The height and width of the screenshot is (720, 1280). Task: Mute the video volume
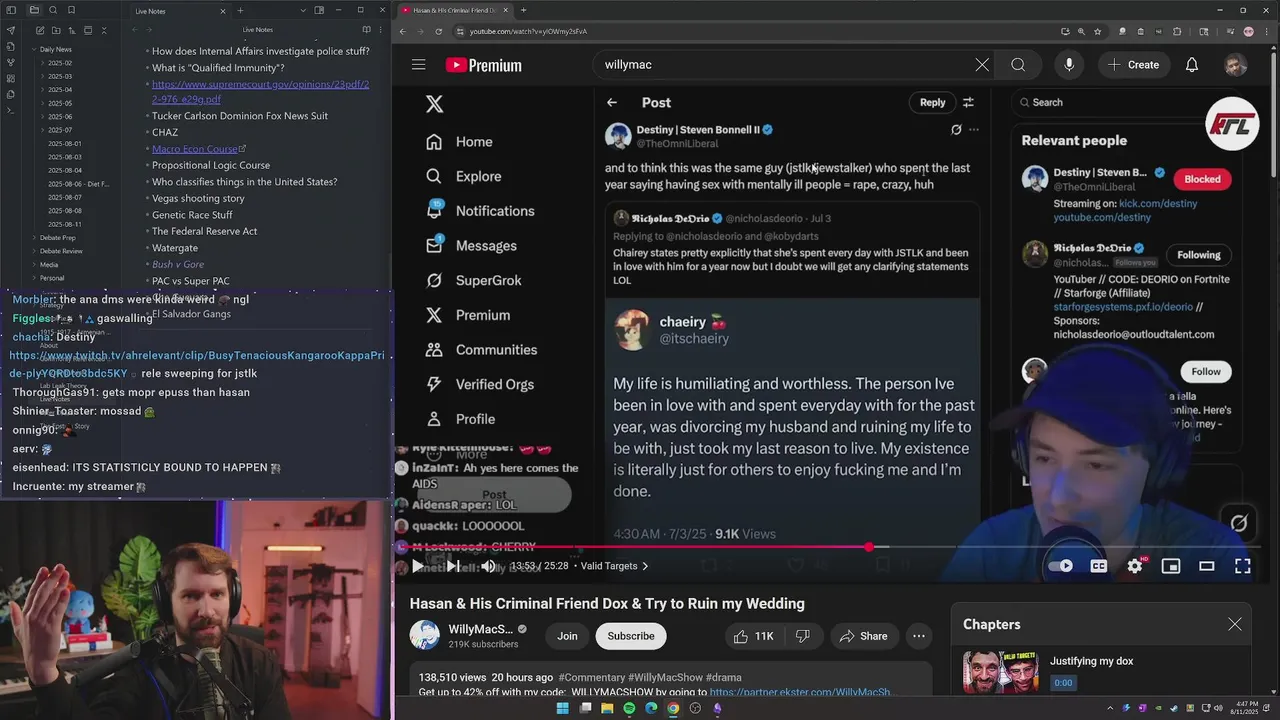[x=488, y=566]
